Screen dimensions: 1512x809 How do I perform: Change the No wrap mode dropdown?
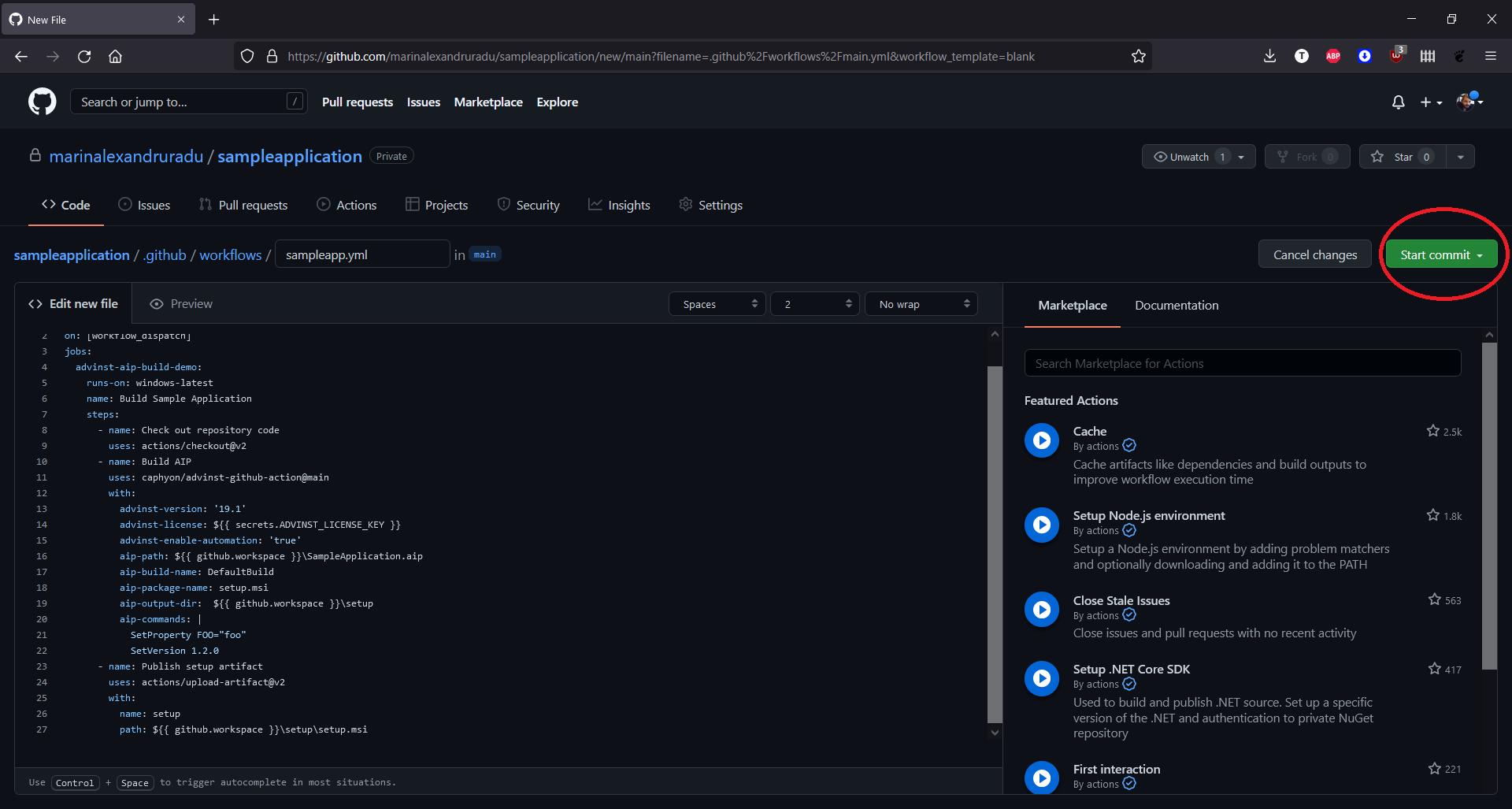(921, 304)
